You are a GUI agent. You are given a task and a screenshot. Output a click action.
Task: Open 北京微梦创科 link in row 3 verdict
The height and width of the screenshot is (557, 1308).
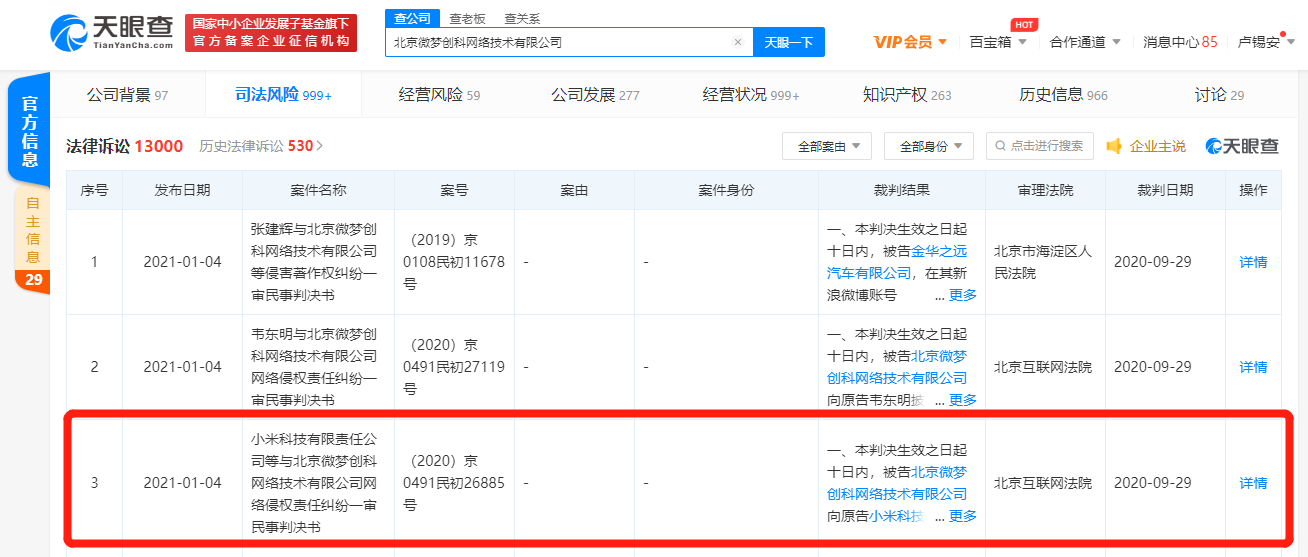(x=897, y=483)
